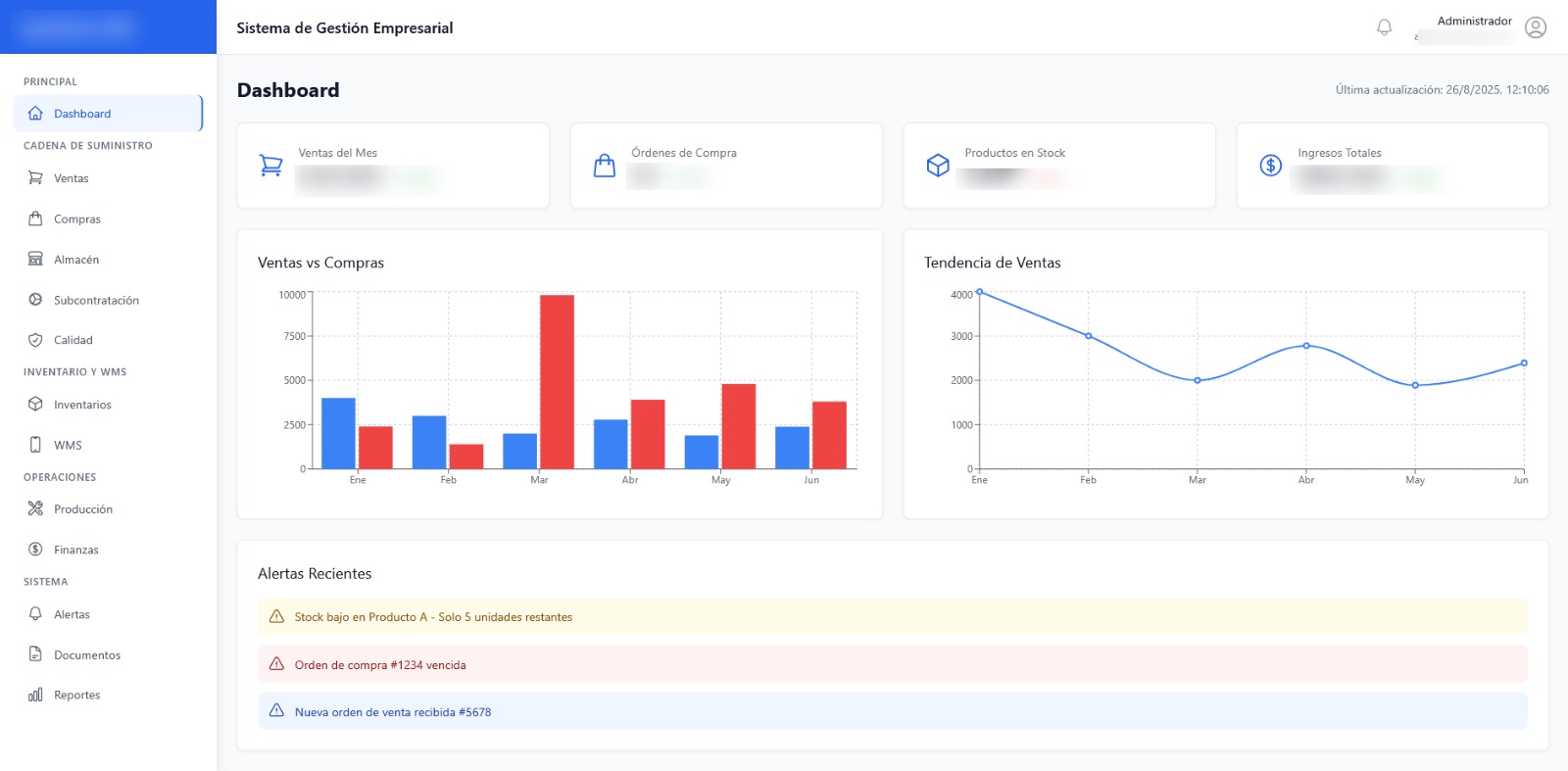Screen dimensions: 1568x771
Task: Open the WMS menu item
Action: pyautogui.click(x=68, y=446)
